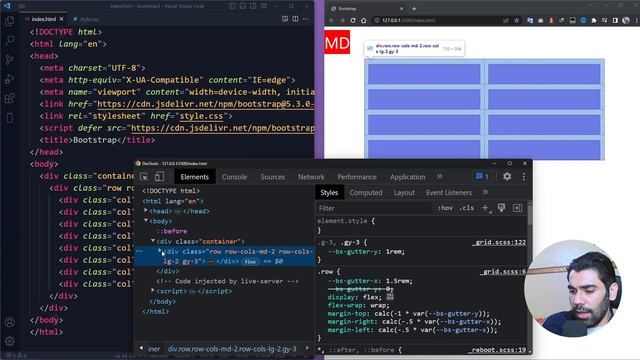Open DevTools Network tab
Viewport: 640px width, 360px height.
[x=311, y=177]
